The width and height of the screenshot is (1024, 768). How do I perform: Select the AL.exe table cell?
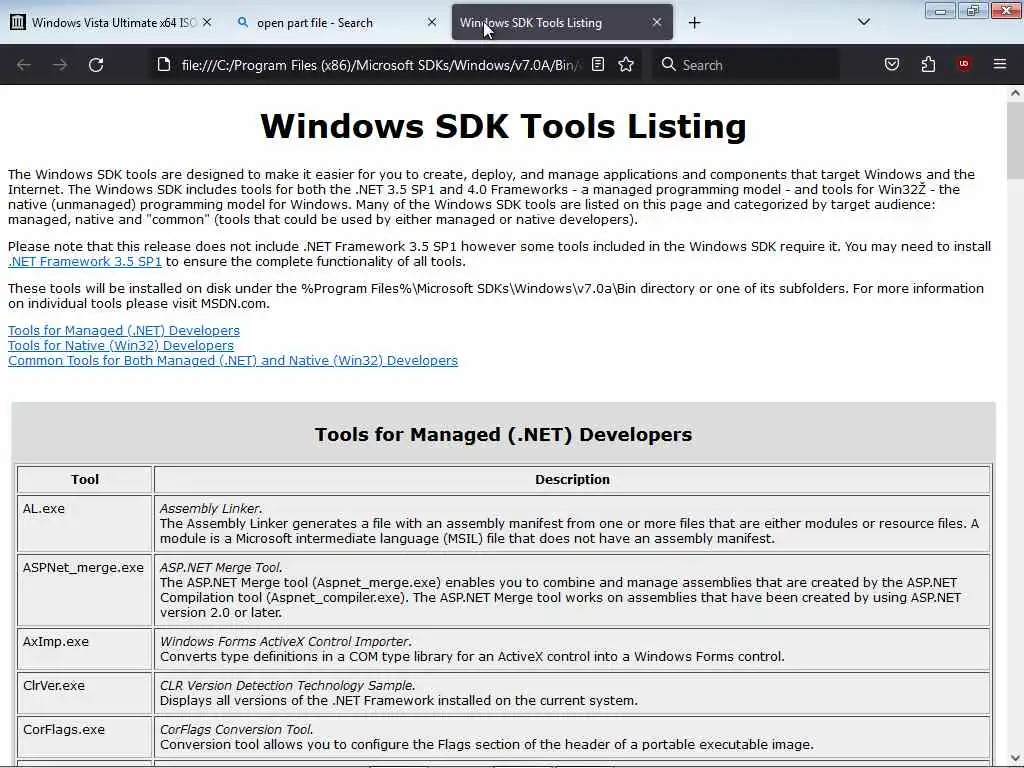click(x=85, y=523)
